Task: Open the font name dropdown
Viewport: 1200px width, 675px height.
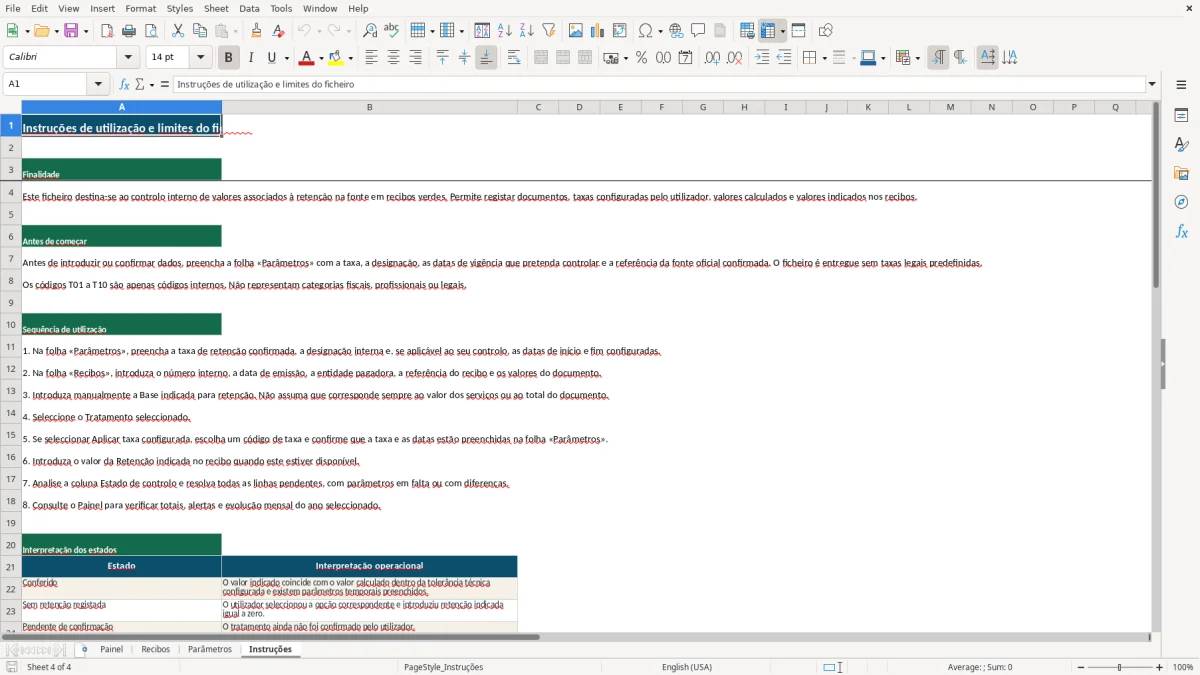Action: point(128,58)
